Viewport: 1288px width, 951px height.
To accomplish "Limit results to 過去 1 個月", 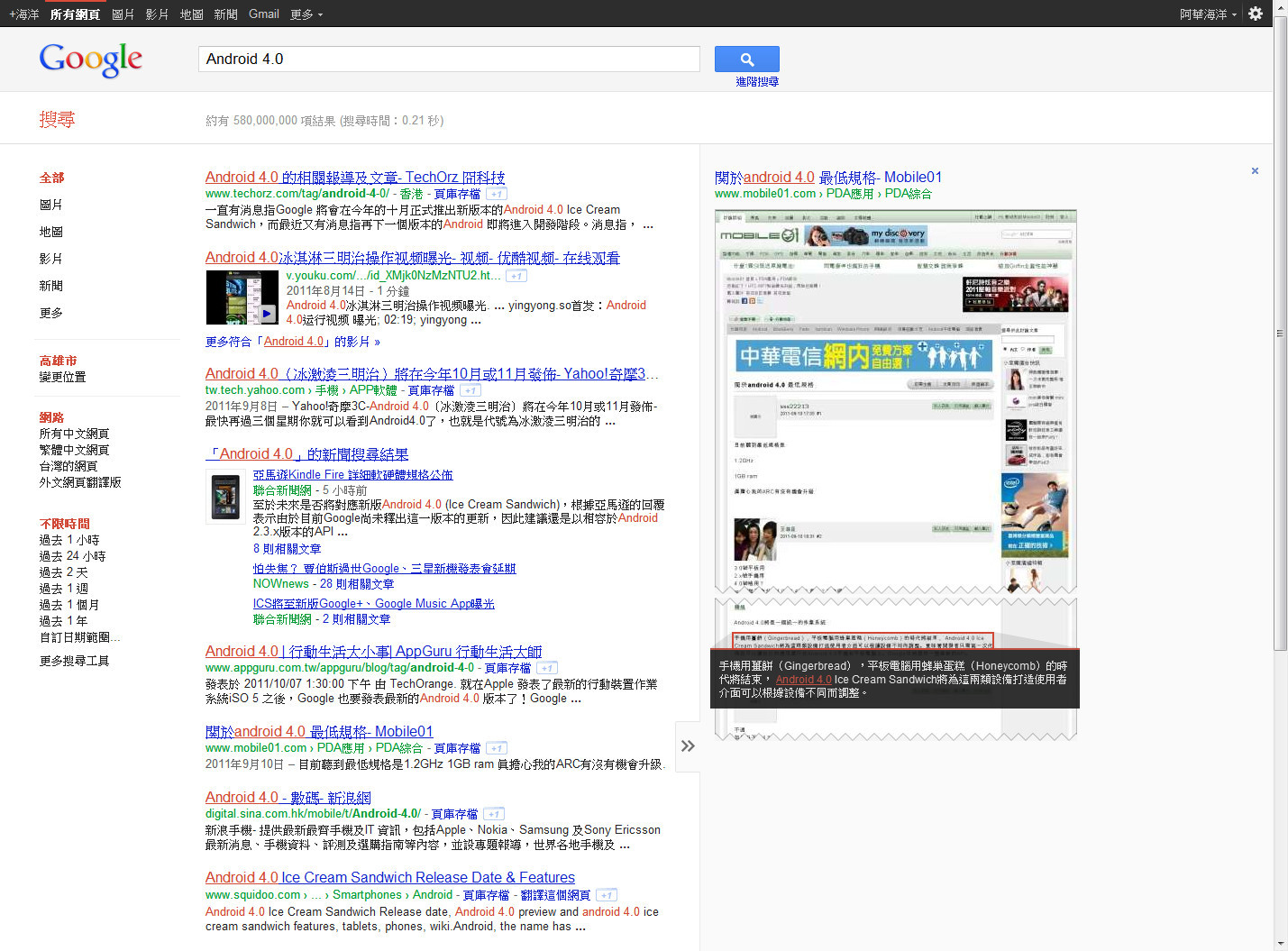I will click(69, 605).
